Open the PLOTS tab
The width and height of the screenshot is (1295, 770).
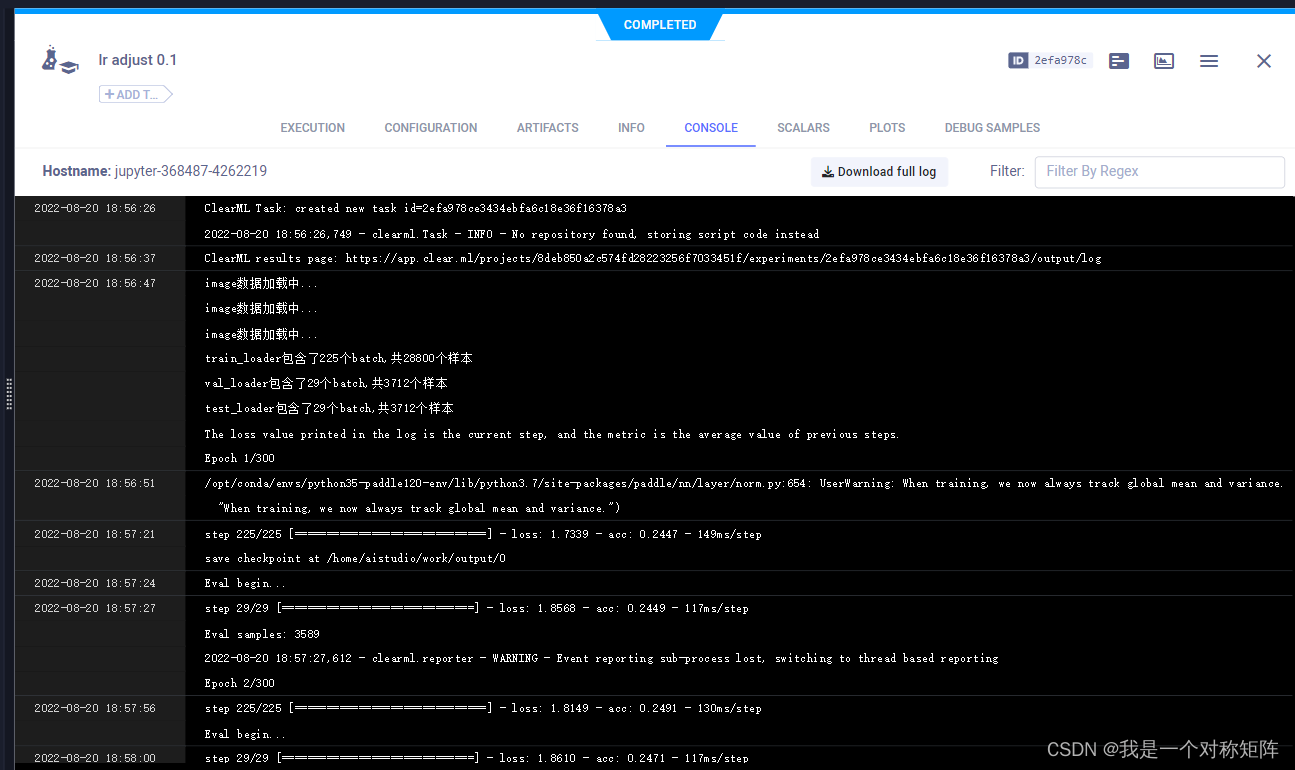pos(887,128)
